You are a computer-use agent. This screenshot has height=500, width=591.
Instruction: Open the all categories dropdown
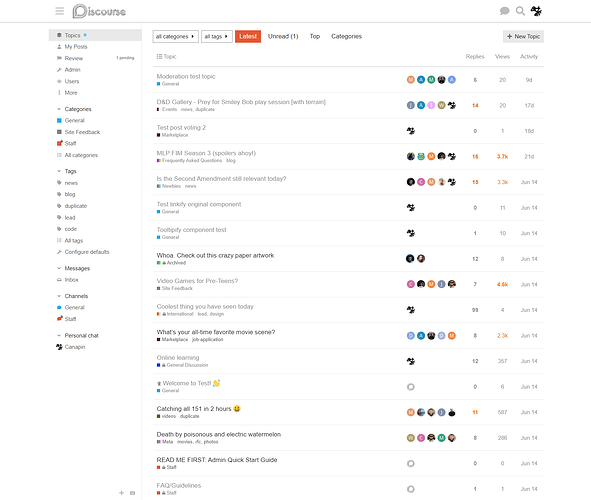pyautogui.click(x=176, y=37)
